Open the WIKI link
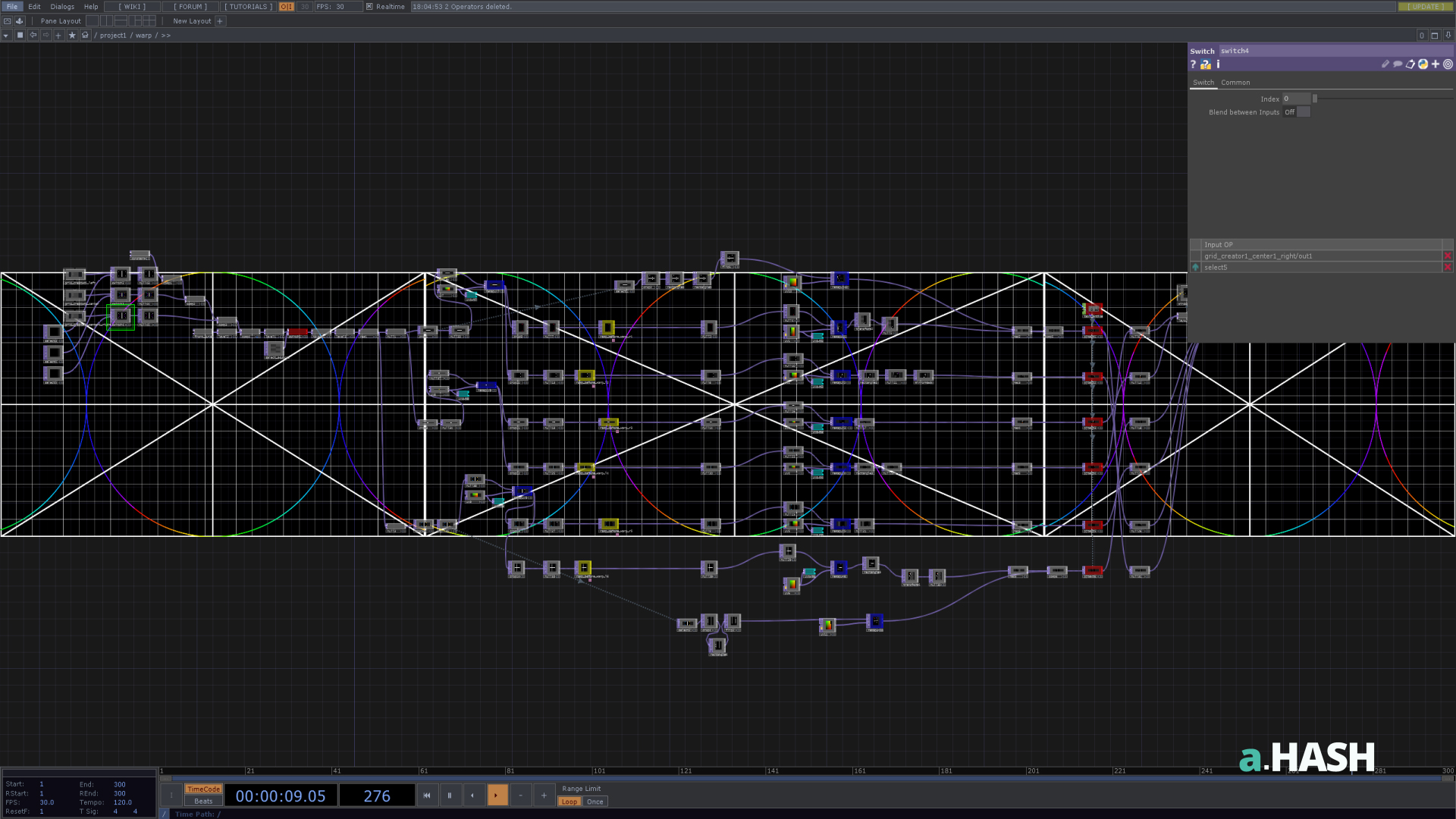Screen dimensions: 1456x819 coord(132,6)
